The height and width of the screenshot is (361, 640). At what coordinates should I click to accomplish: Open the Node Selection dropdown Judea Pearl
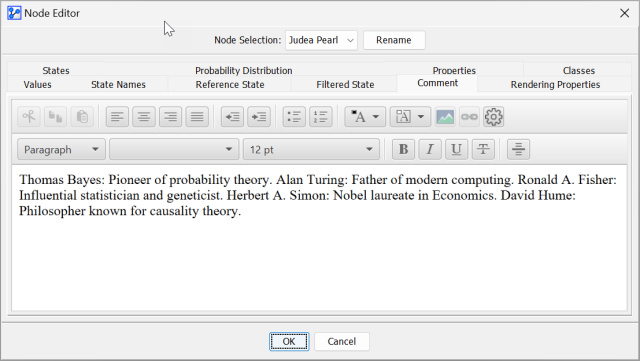click(321, 40)
